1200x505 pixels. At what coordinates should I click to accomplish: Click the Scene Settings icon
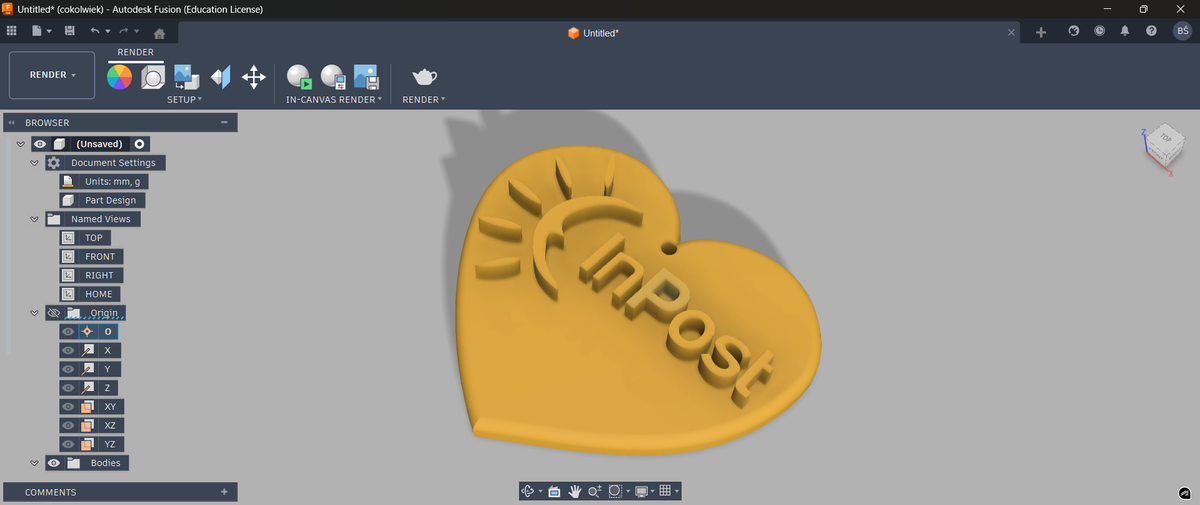coord(153,77)
